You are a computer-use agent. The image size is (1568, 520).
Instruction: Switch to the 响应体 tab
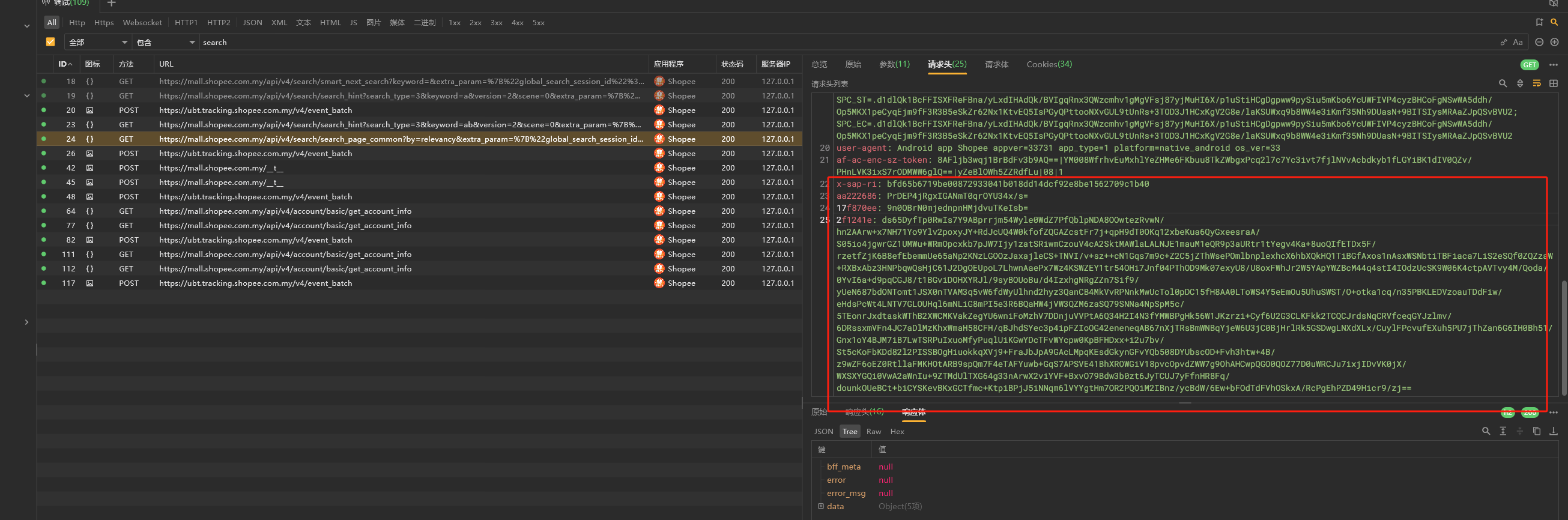click(x=913, y=413)
